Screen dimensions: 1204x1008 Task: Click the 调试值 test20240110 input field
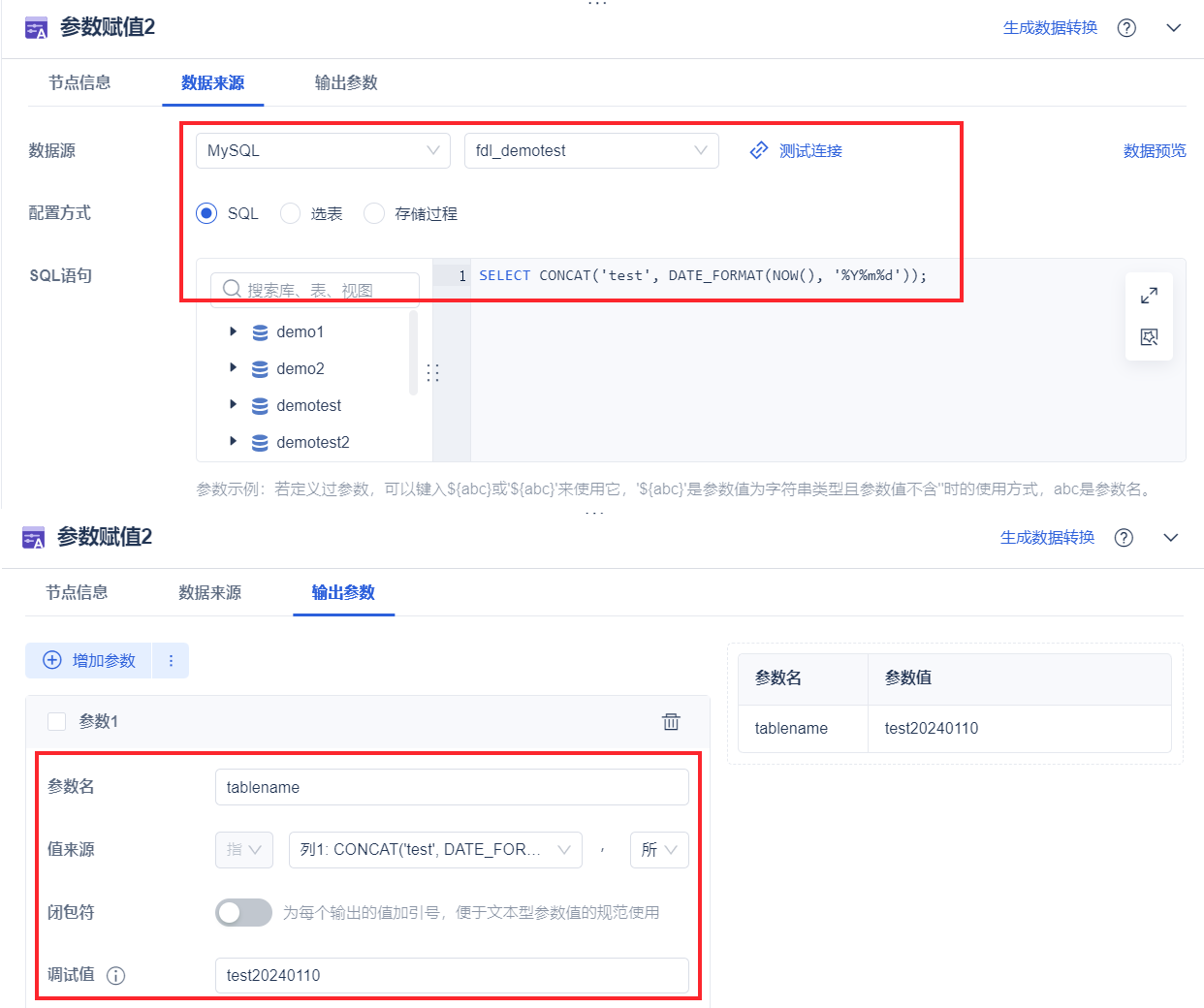click(452, 975)
